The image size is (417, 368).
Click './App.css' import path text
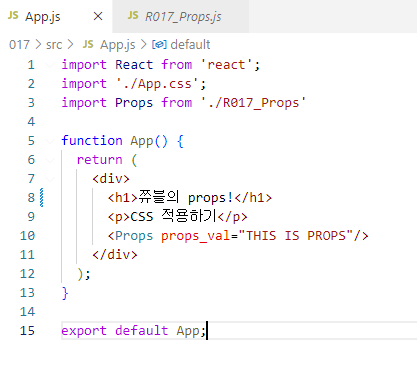[157, 84]
